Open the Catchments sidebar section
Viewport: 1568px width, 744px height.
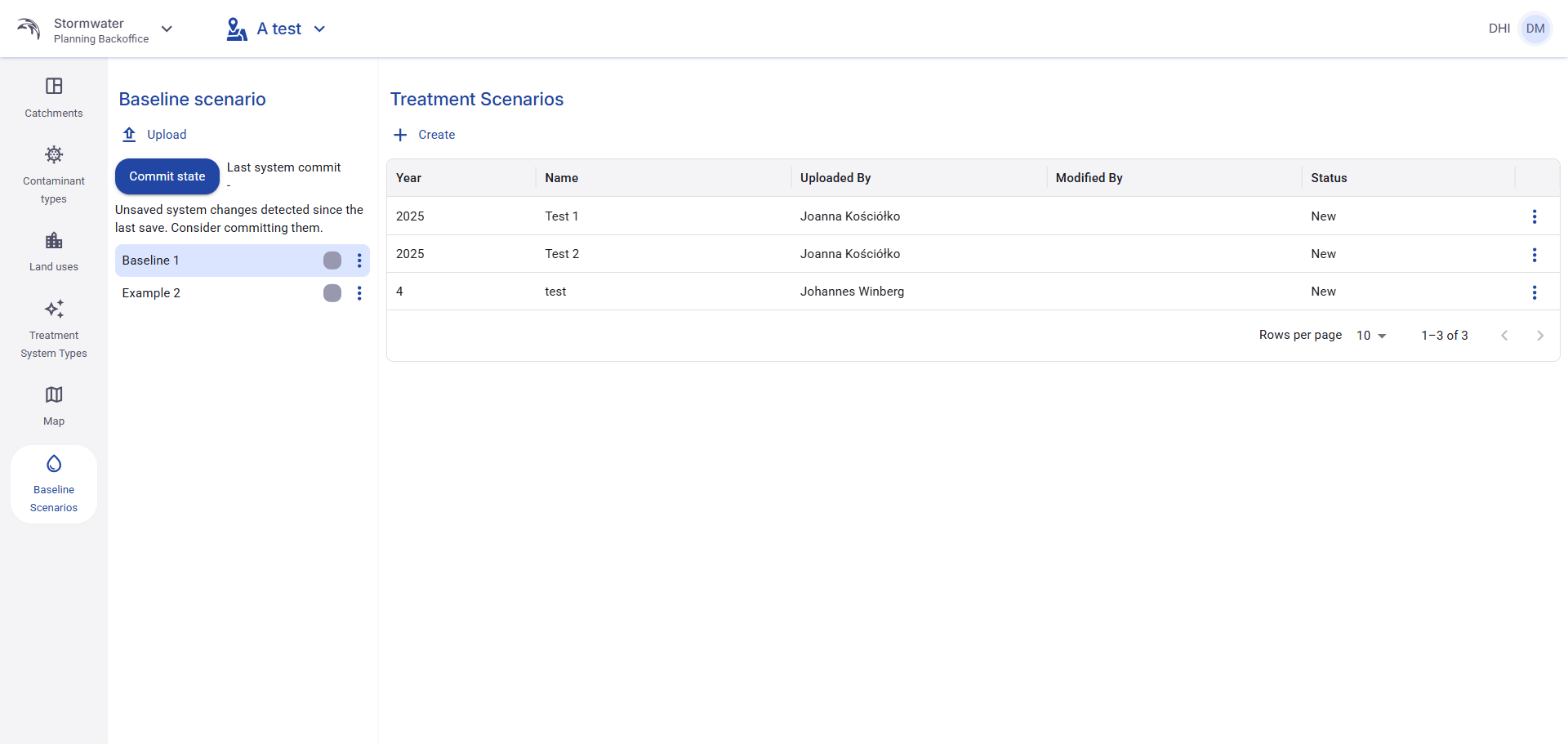pyautogui.click(x=54, y=98)
